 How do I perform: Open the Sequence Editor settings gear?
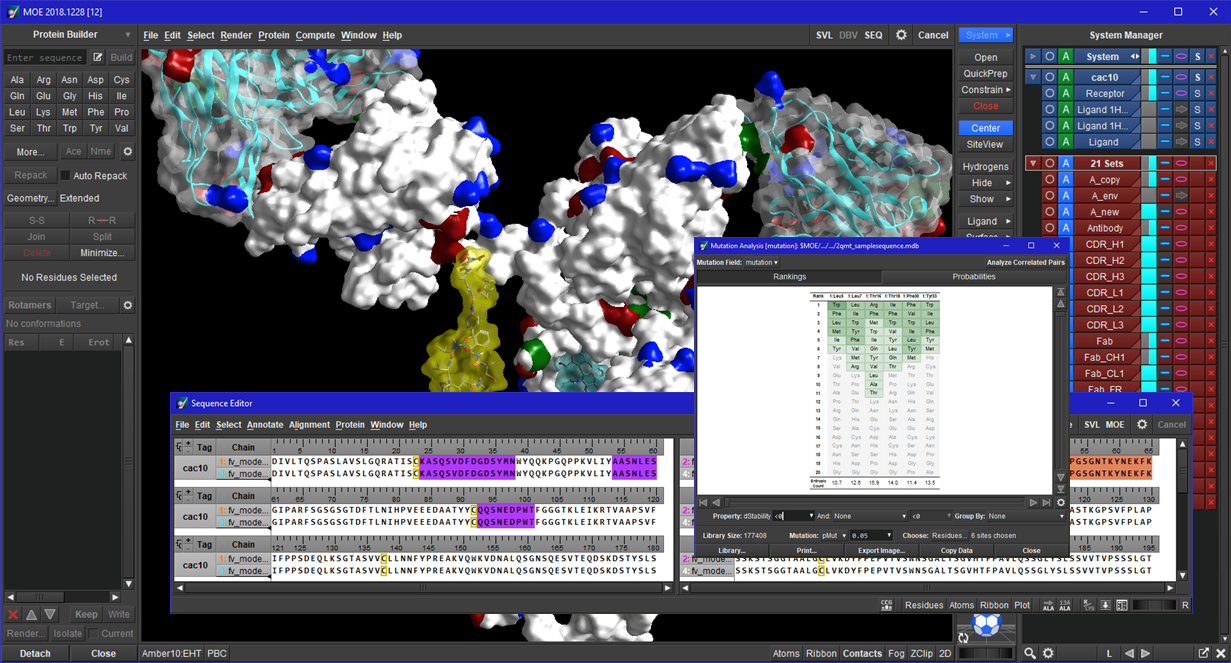(1142, 425)
